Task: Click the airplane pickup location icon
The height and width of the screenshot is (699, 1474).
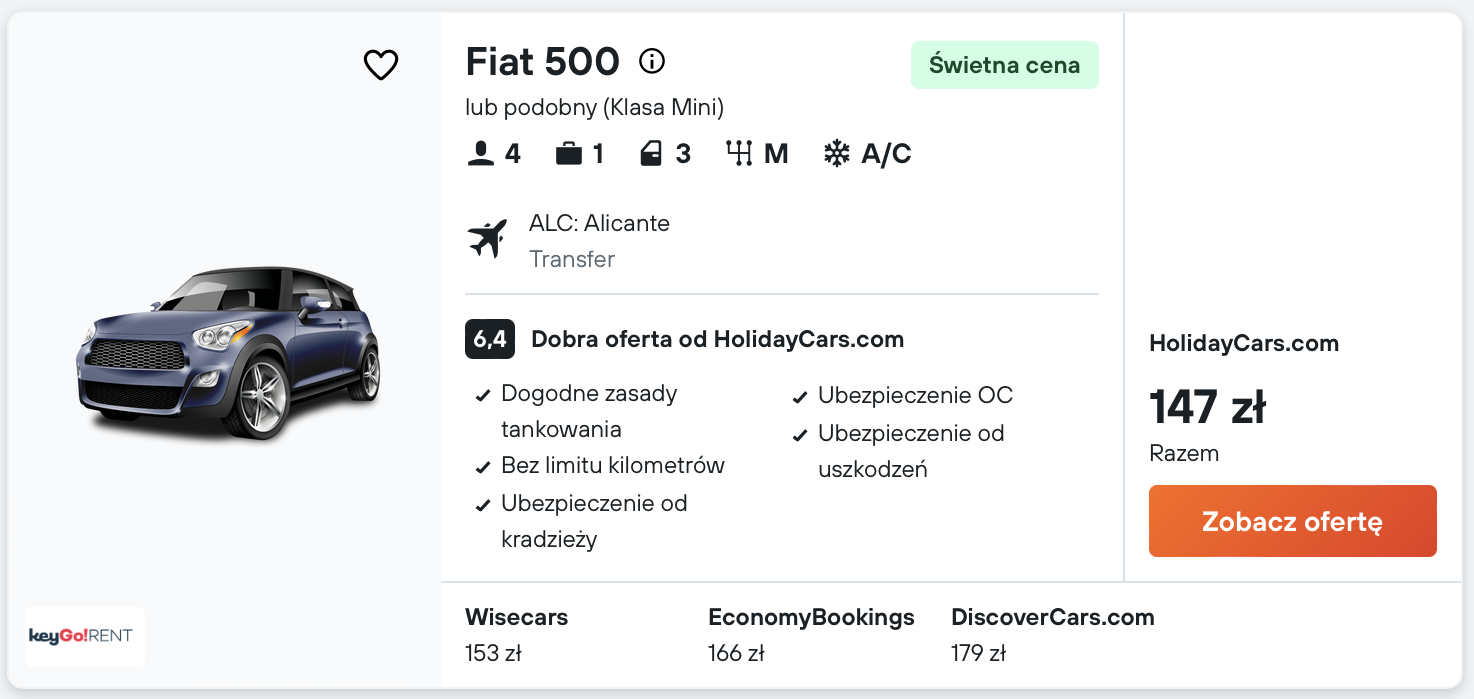Action: pos(488,240)
